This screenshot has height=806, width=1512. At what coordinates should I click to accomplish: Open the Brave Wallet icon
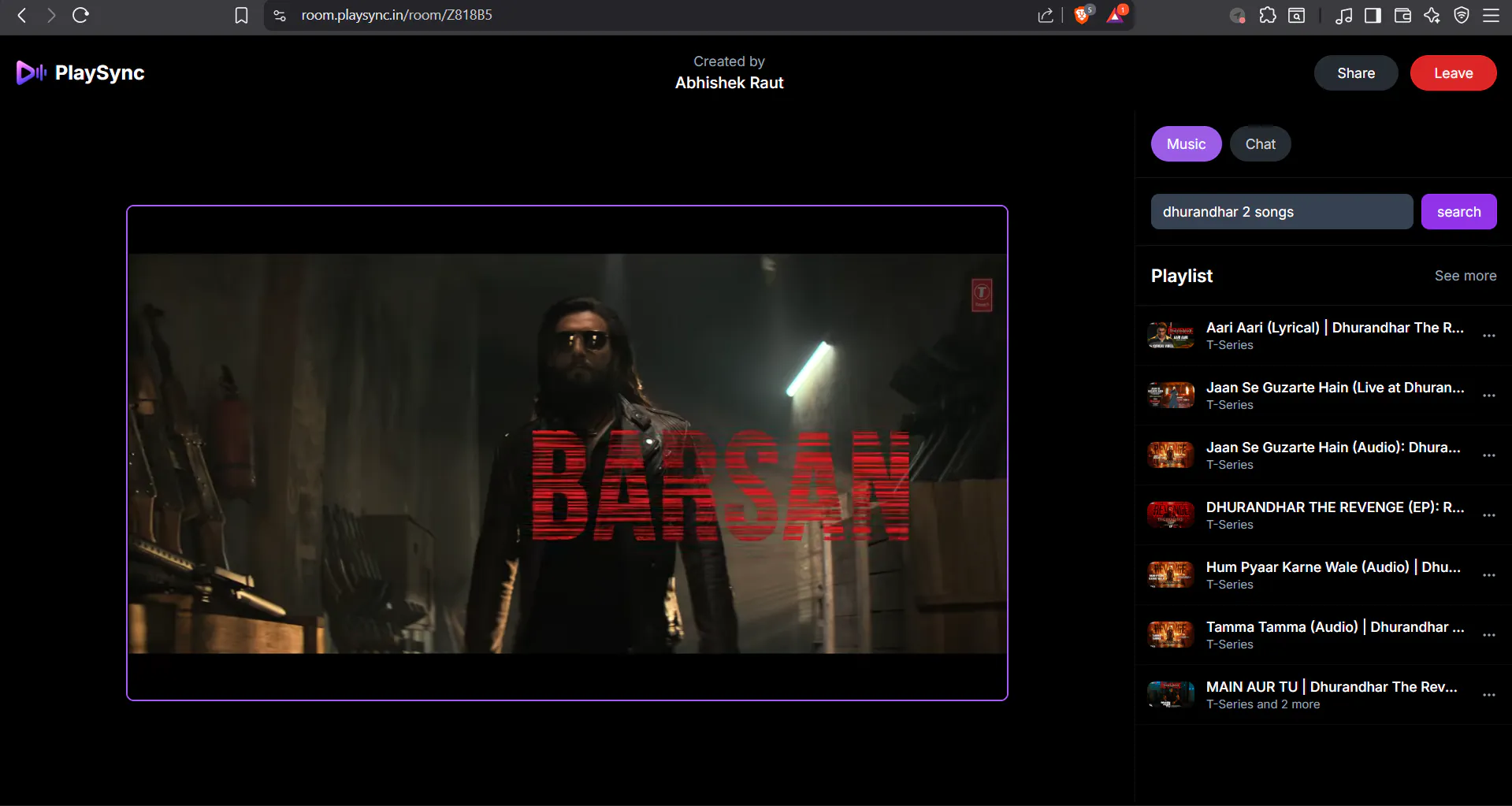[x=1402, y=15]
